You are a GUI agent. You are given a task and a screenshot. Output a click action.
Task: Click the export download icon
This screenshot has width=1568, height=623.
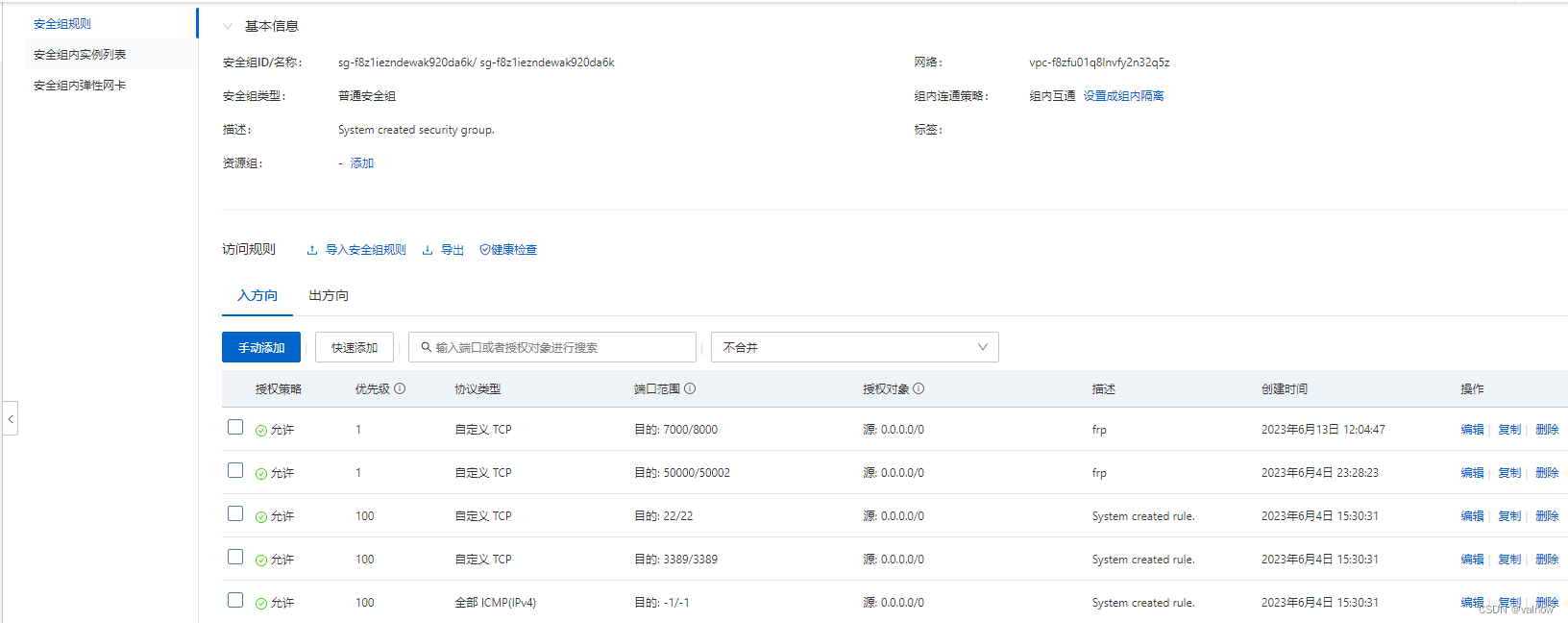pyautogui.click(x=428, y=250)
